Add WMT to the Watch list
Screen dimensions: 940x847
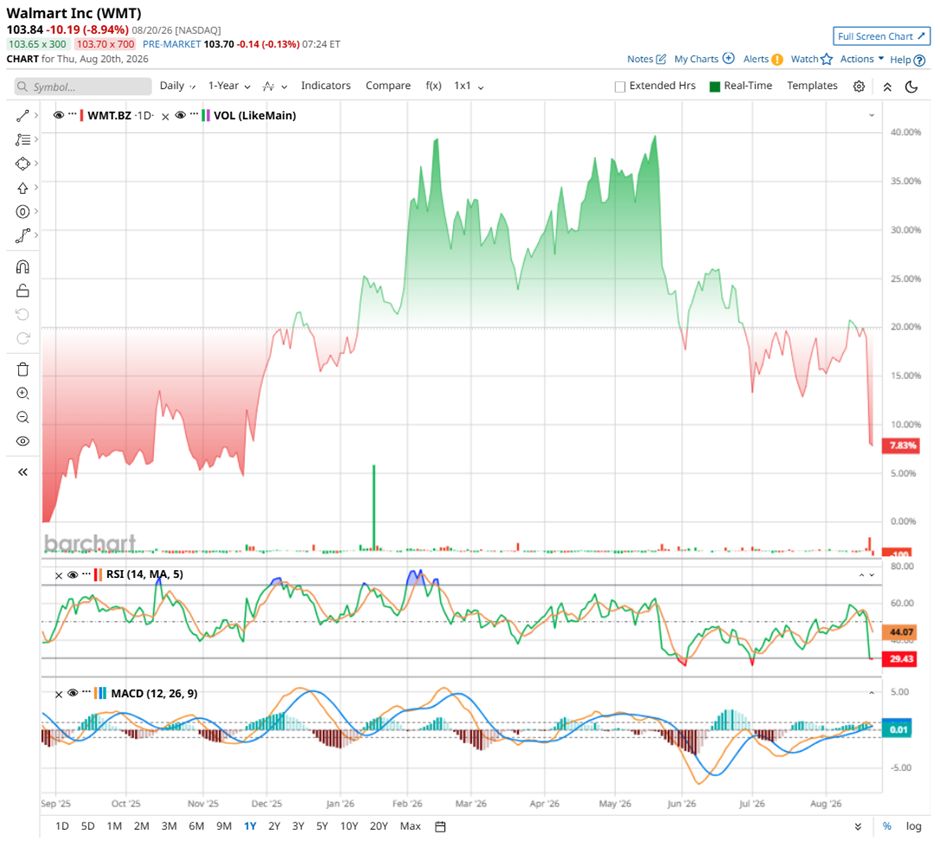point(811,59)
